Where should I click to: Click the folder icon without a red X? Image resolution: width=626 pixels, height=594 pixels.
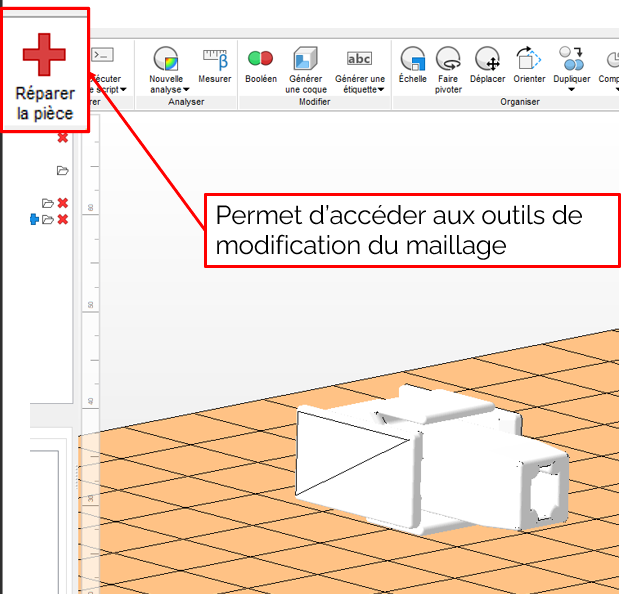tap(62, 170)
